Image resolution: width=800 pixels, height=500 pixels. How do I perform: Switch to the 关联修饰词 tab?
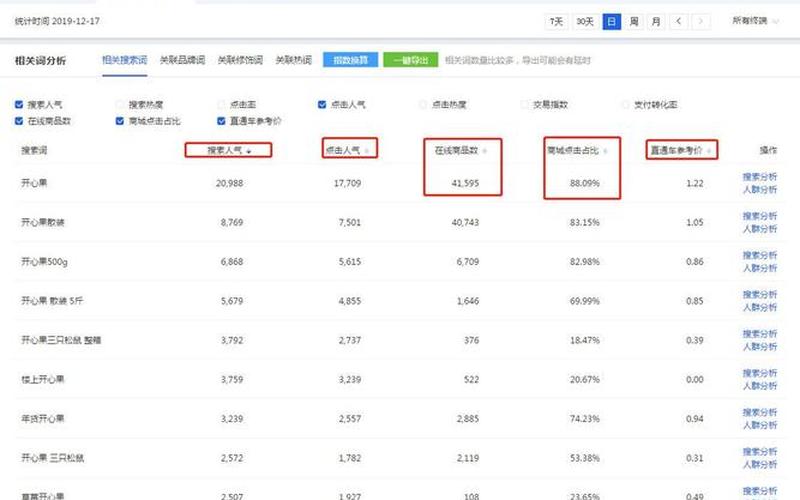point(240,60)
